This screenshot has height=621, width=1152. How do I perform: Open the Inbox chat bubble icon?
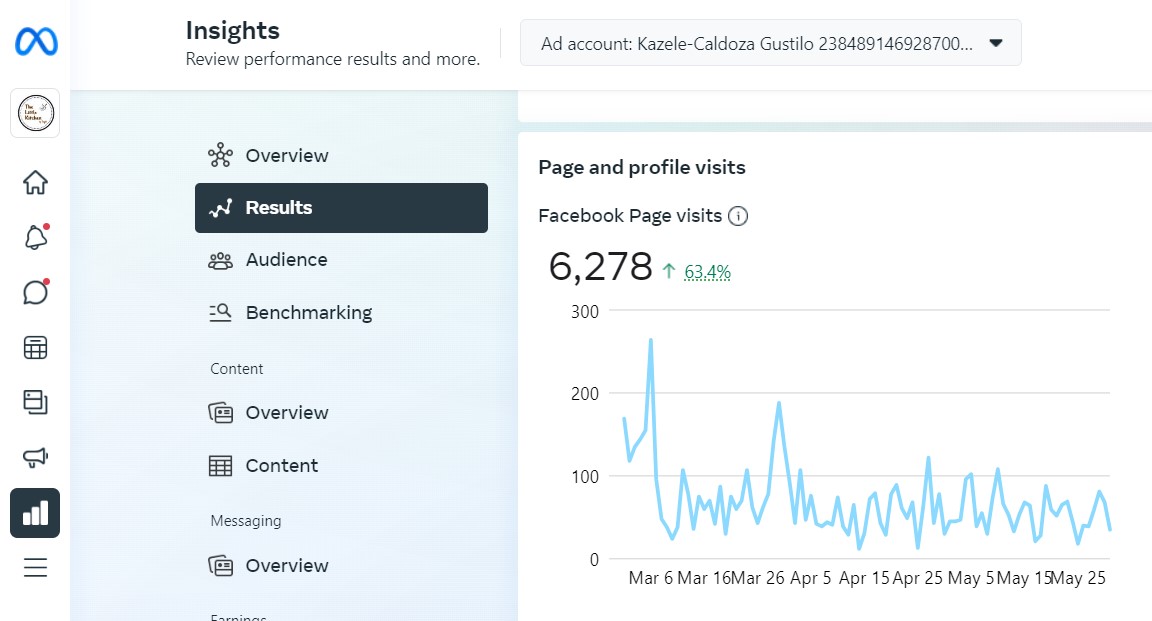(x=35, y=293)
